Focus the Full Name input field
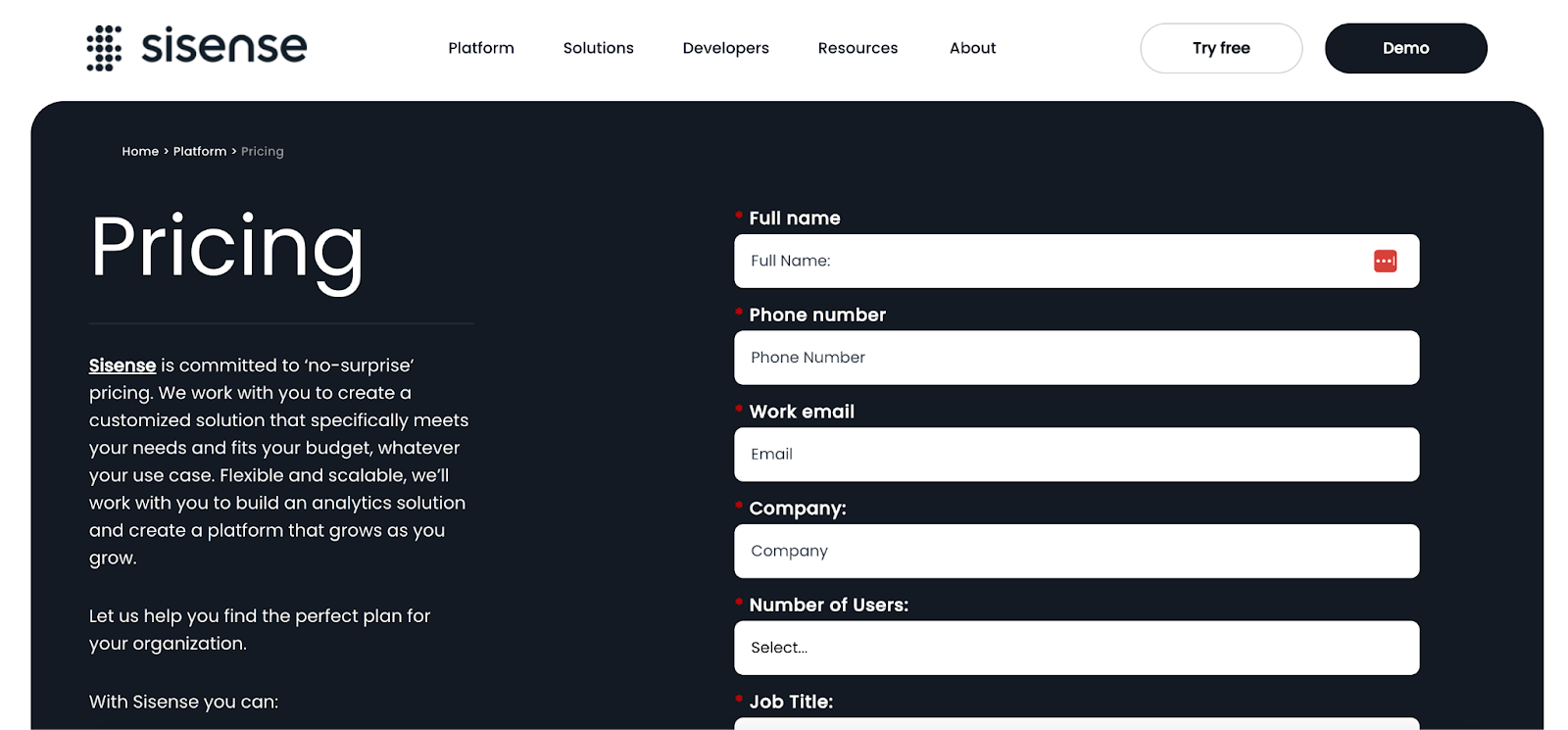This screenshot has height=730, width=1568. (x=1076, y=261)
